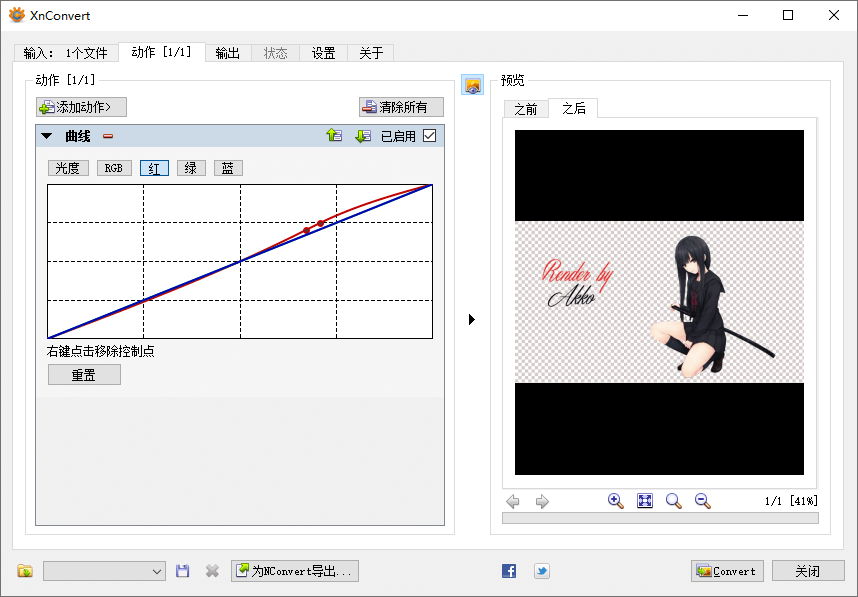Click the remove curves action minus icon
This screenshot has width=858, height=597.
click(x=108, y=136)
